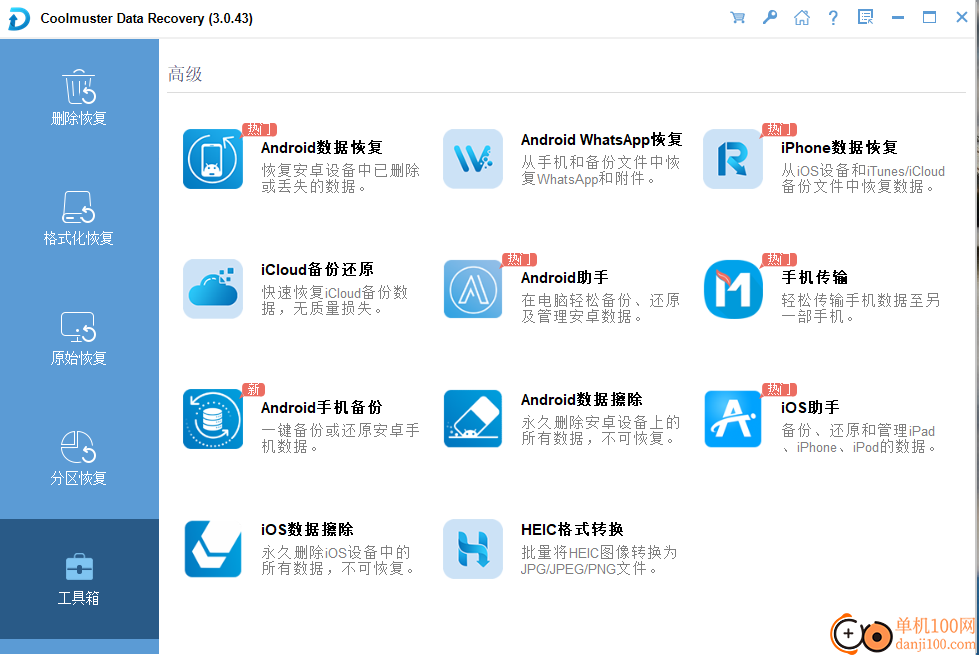
Task: Click the 高级 section heading
Action: click(185, 74)
